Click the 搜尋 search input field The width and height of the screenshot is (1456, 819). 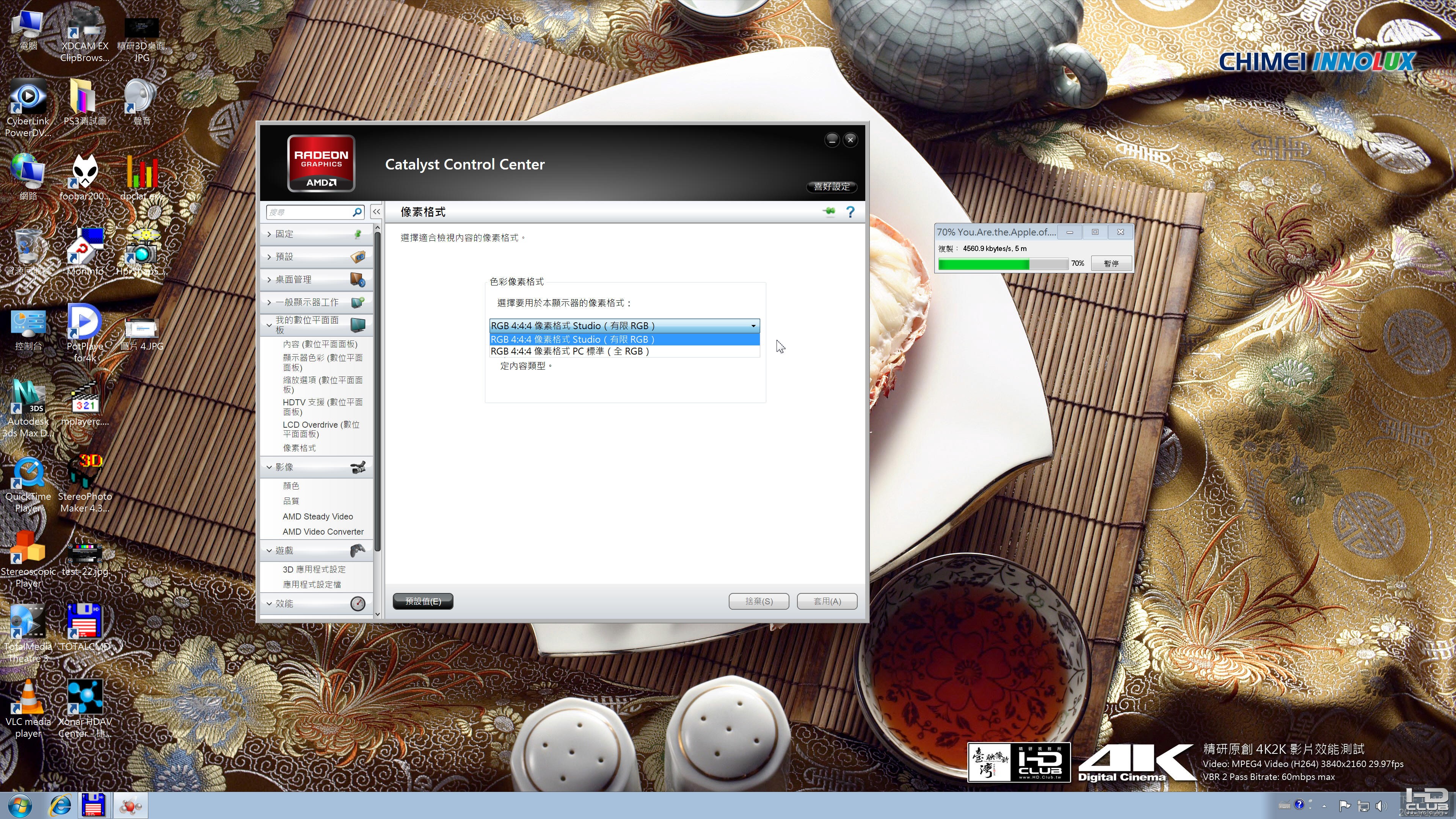coord(310,212)
